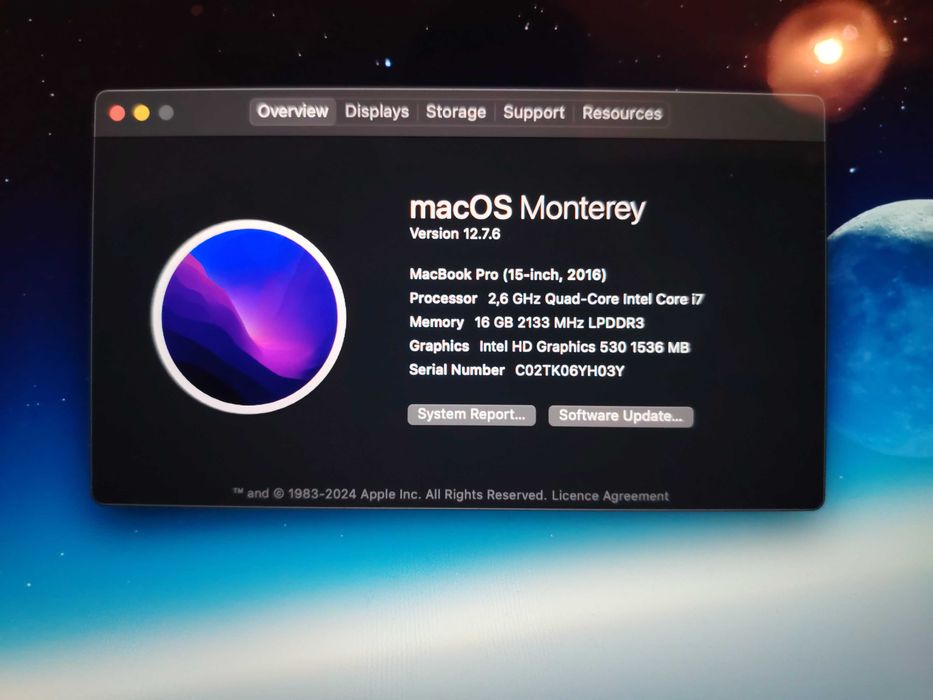Close the About This Mac window

coord(117,113)
